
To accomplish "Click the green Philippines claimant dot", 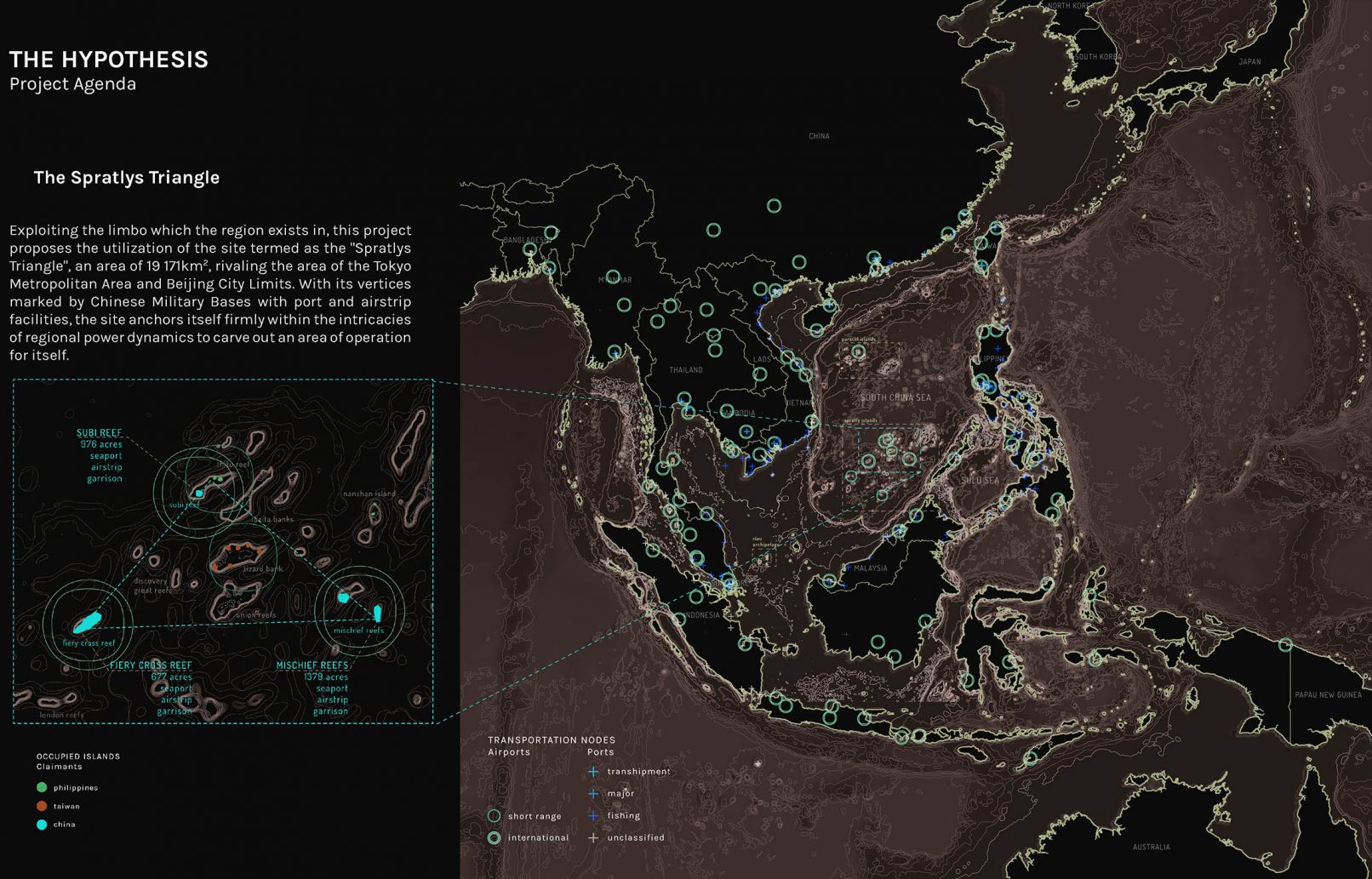I will [x=42, y=788].
